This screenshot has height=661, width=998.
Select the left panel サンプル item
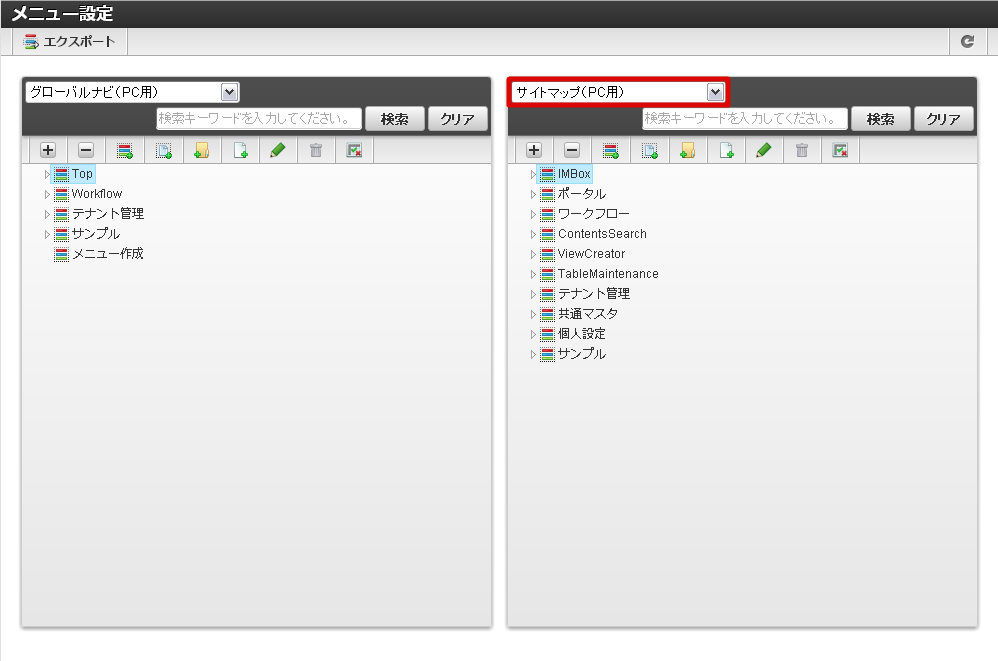[x=95, y=233]
